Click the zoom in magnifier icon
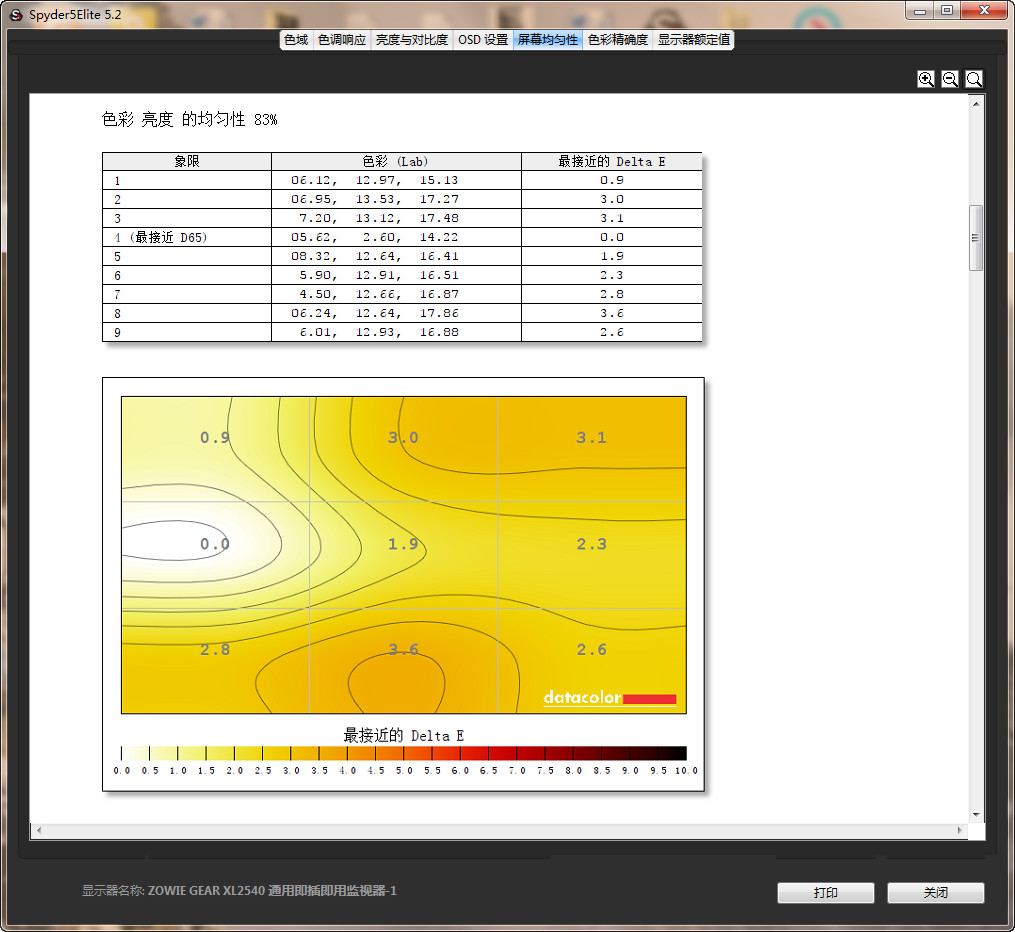The height and width of the screenshot is (932, 1015). pos(926,79)
